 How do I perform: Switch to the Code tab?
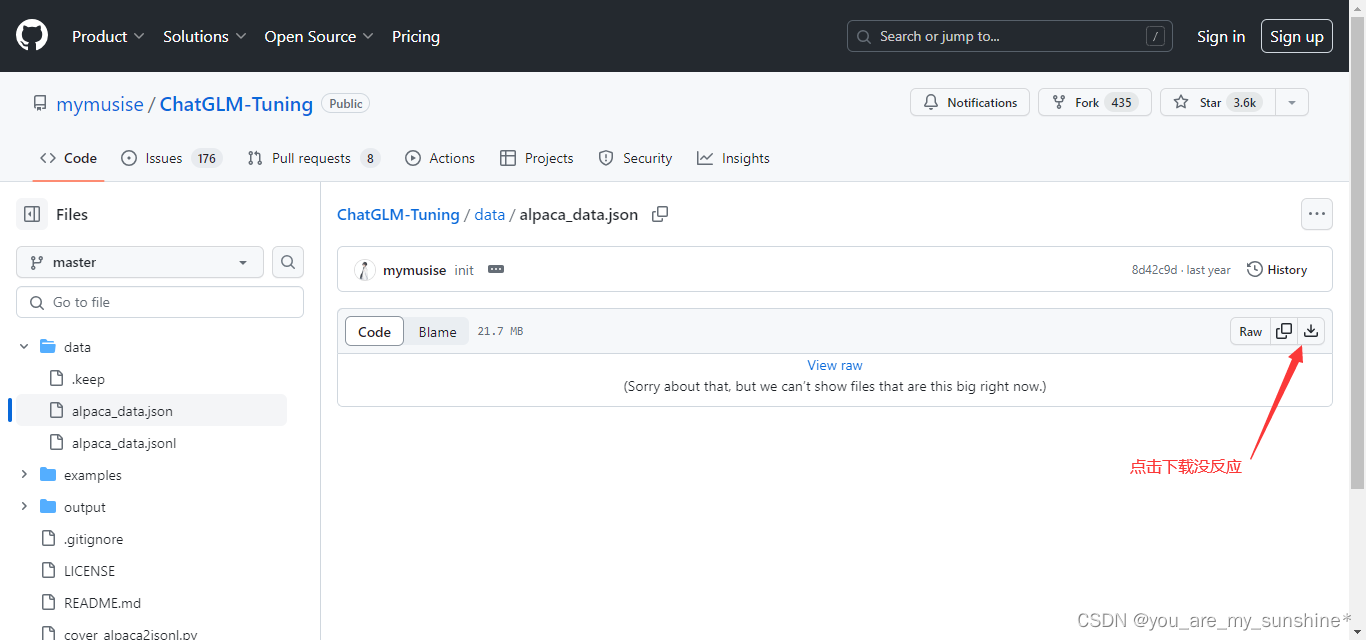68,158
